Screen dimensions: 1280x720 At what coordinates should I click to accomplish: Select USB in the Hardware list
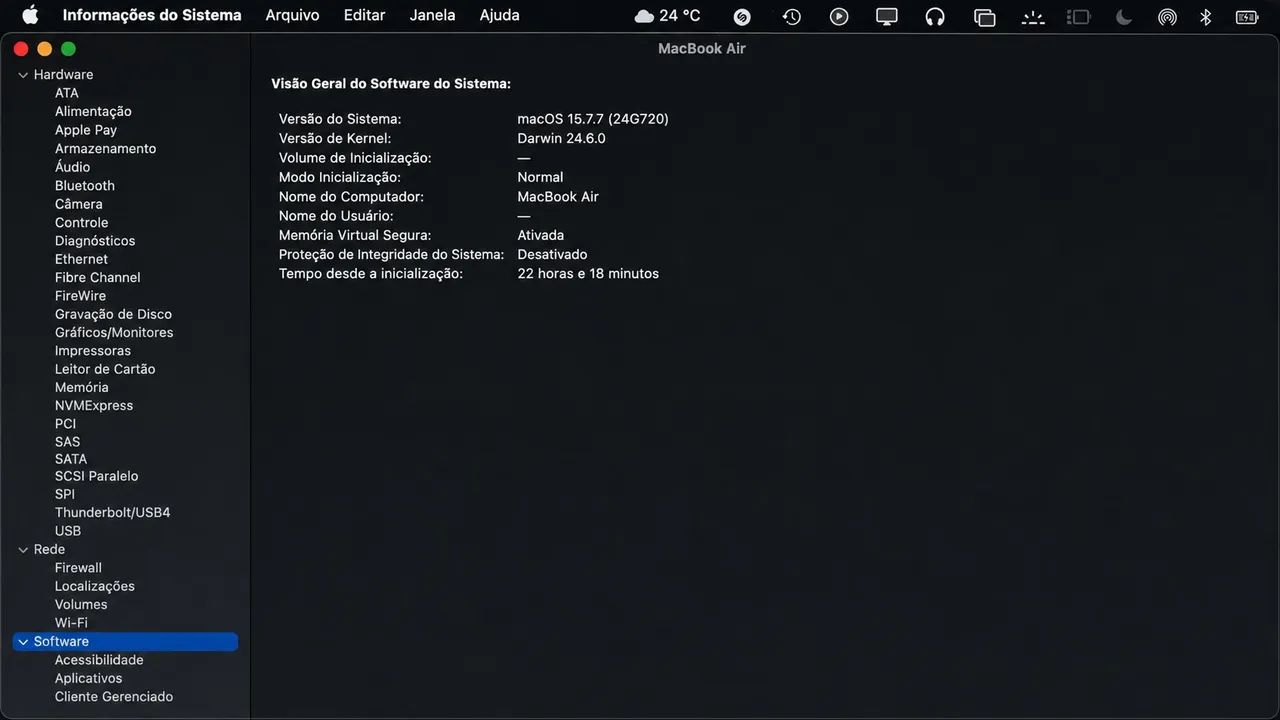[68, 531]
